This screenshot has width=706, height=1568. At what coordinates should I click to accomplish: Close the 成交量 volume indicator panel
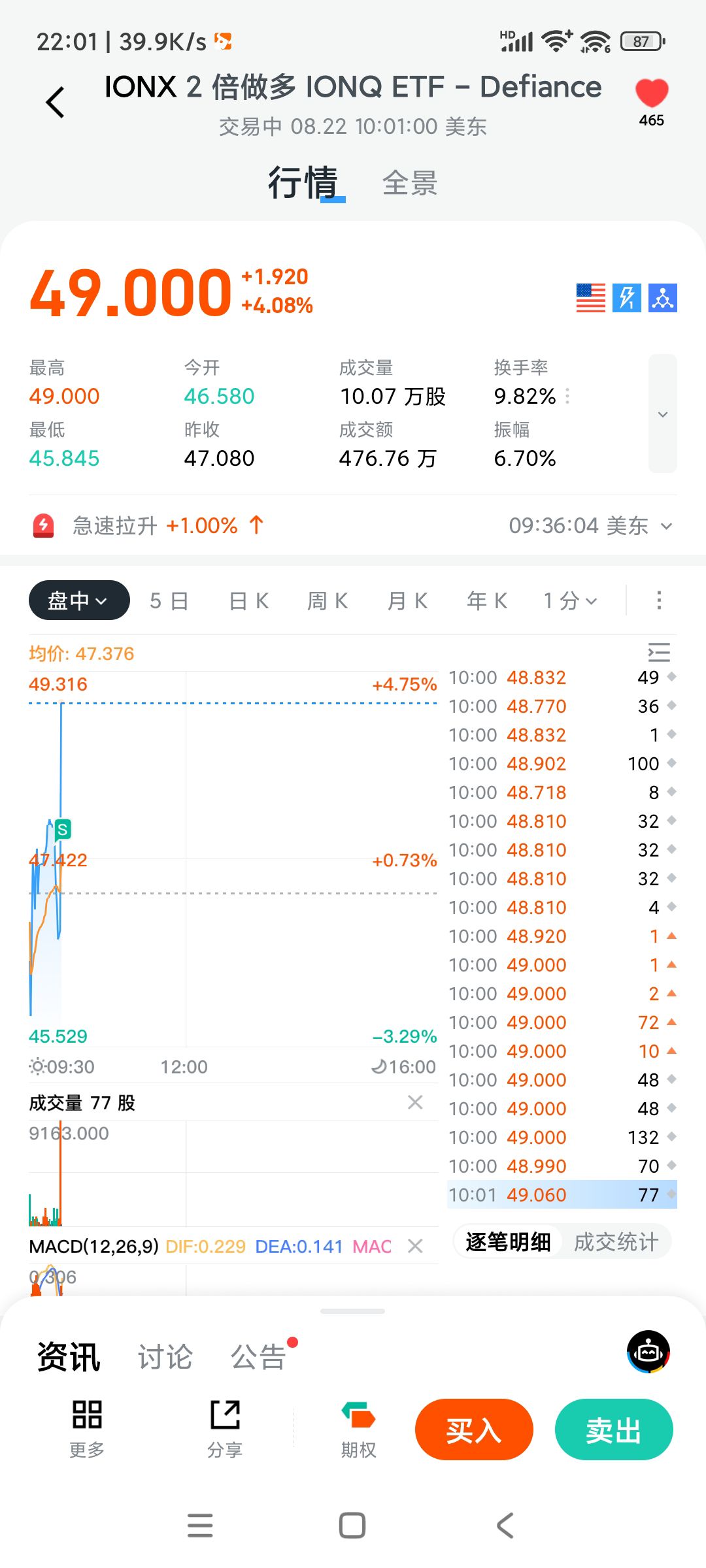click(x=415, y=1103)
